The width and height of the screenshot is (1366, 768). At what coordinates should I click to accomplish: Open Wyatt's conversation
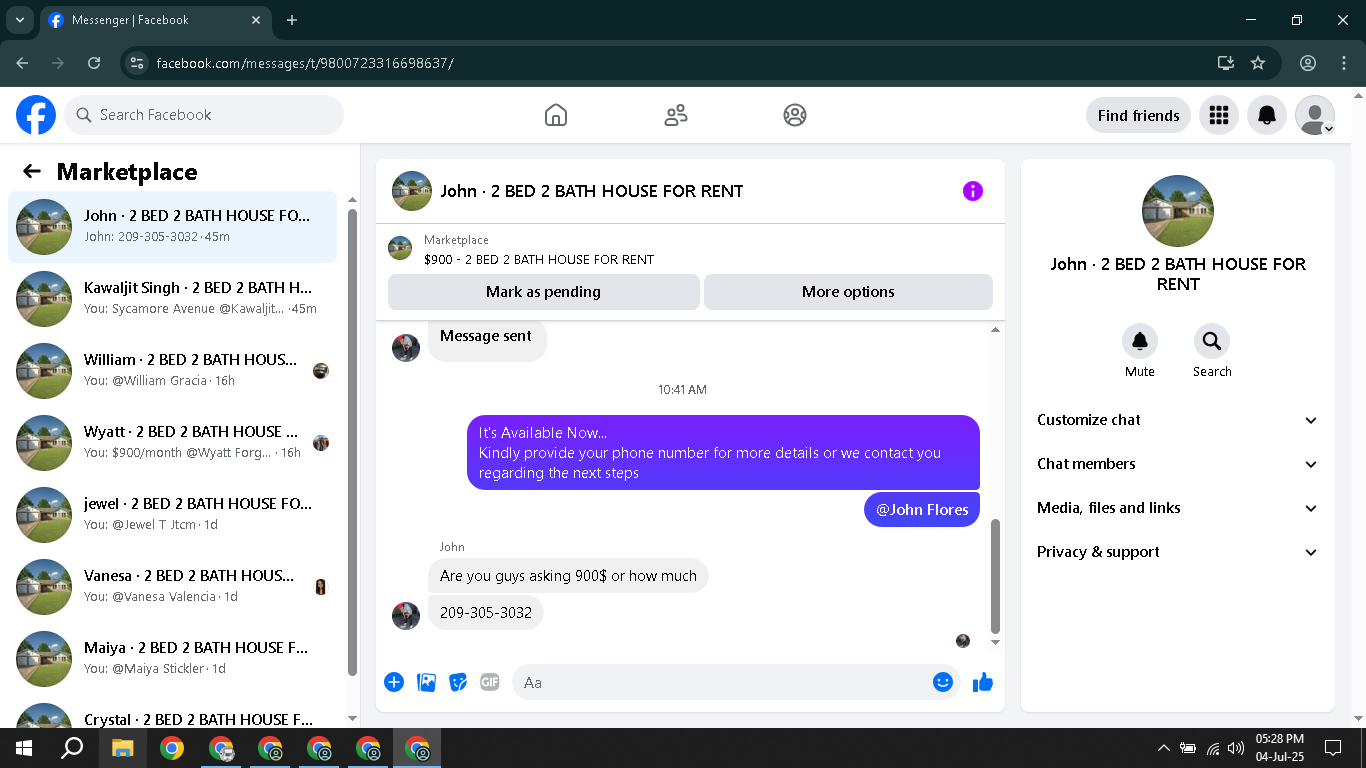tap(173, 443)
